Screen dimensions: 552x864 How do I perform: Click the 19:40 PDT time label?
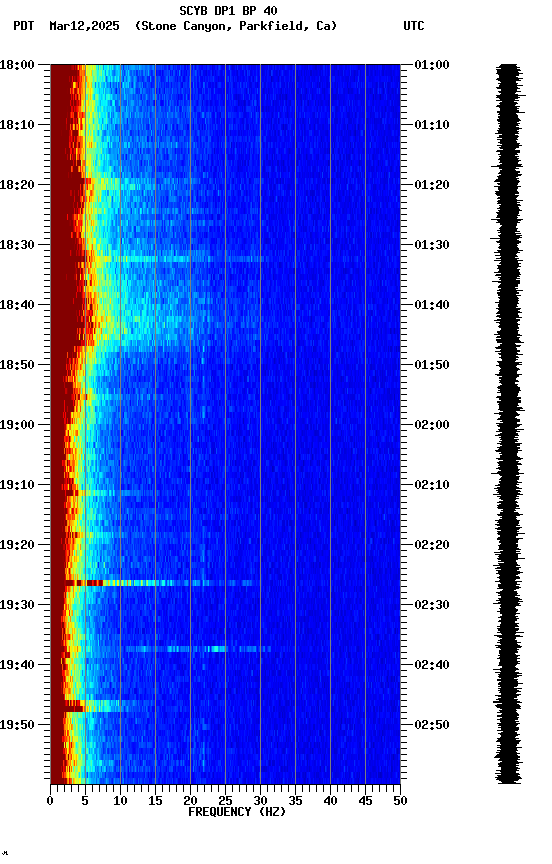coord(17,665)
